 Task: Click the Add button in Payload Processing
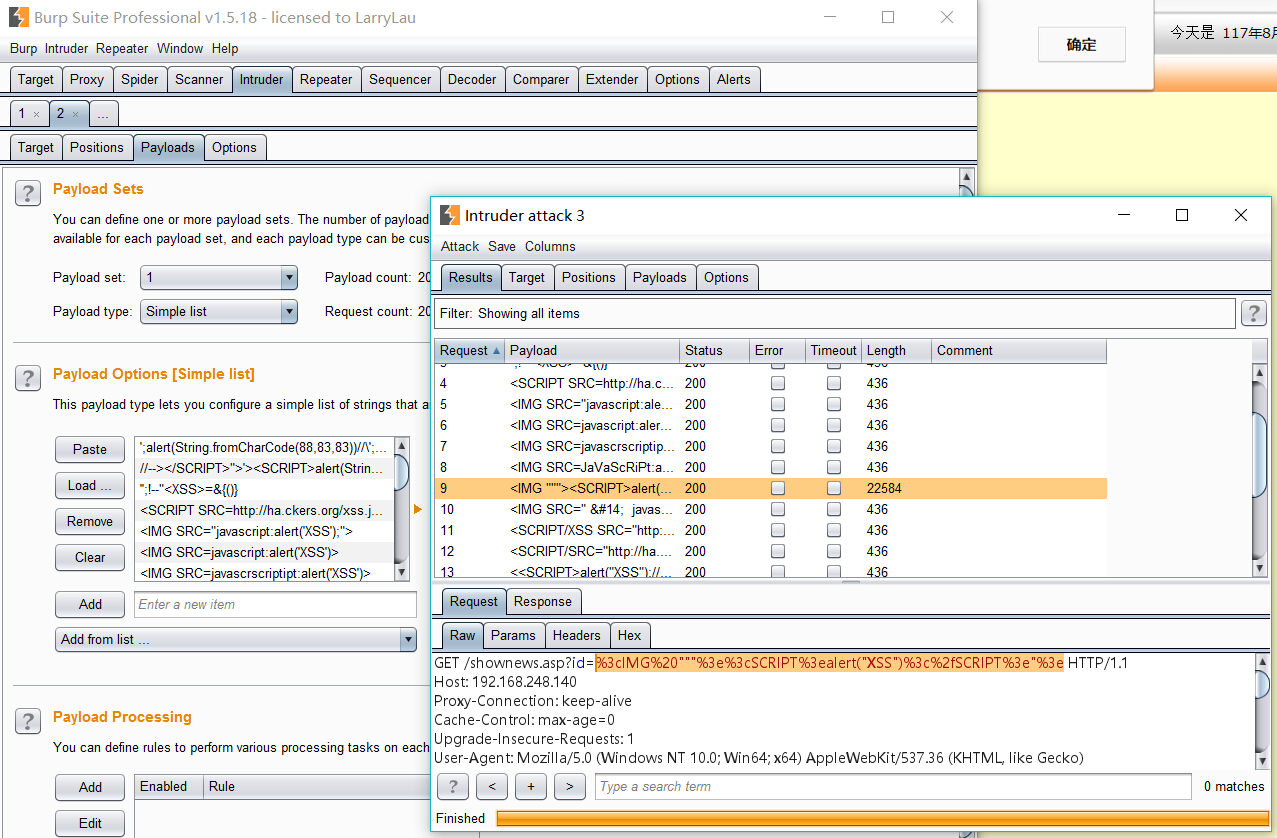tap(90, 787)
